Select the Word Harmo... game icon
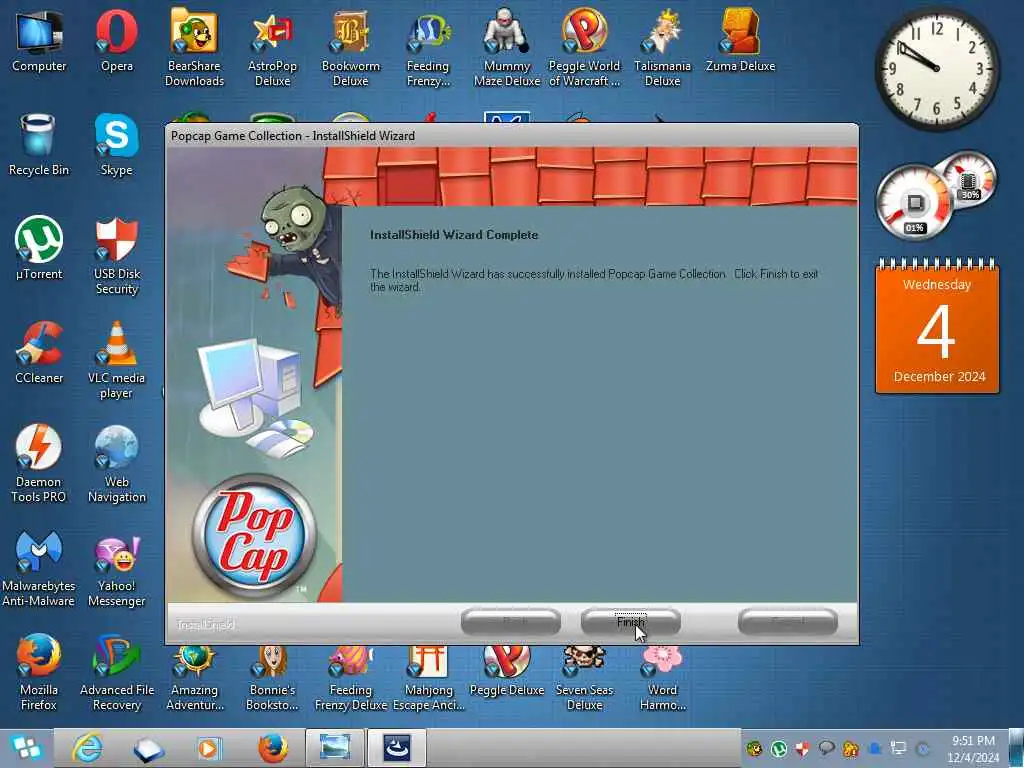 [x=662, y=677]
